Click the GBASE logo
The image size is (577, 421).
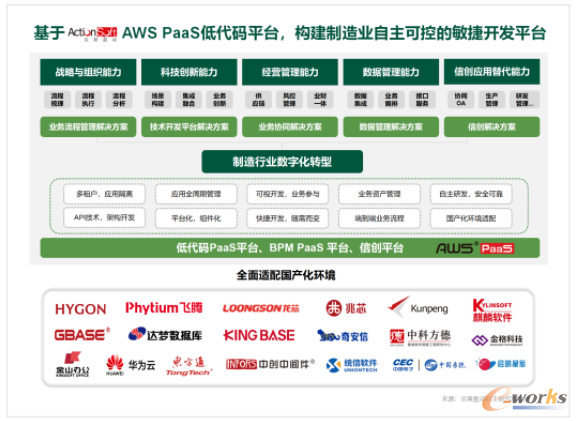(x=82, y=335)
